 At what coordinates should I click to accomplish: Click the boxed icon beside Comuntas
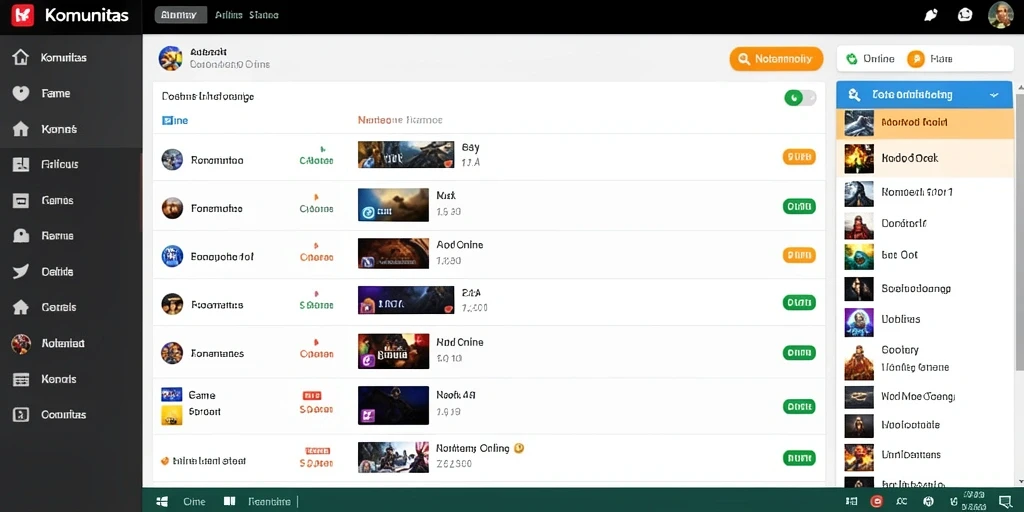click(21, 415)
